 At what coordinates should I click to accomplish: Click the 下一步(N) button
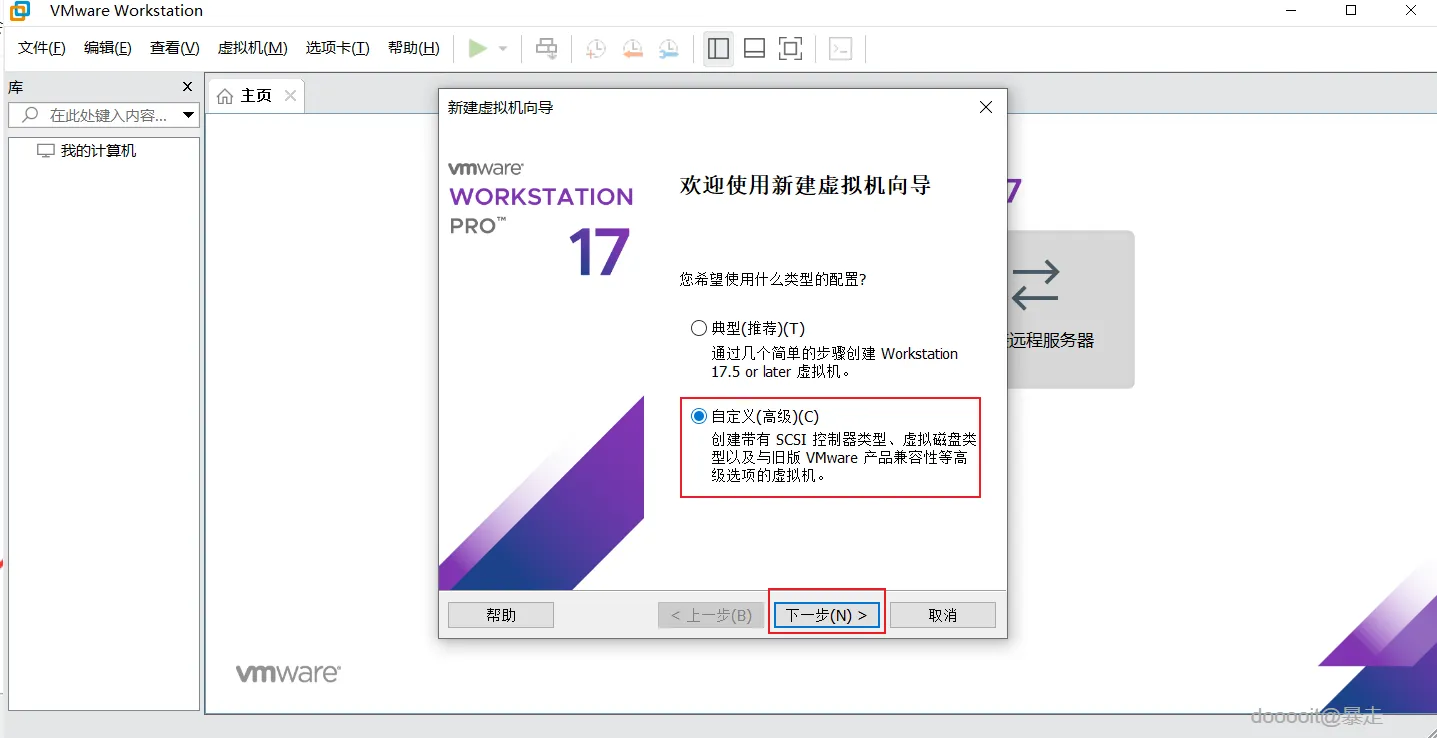[x=826, y=614]
